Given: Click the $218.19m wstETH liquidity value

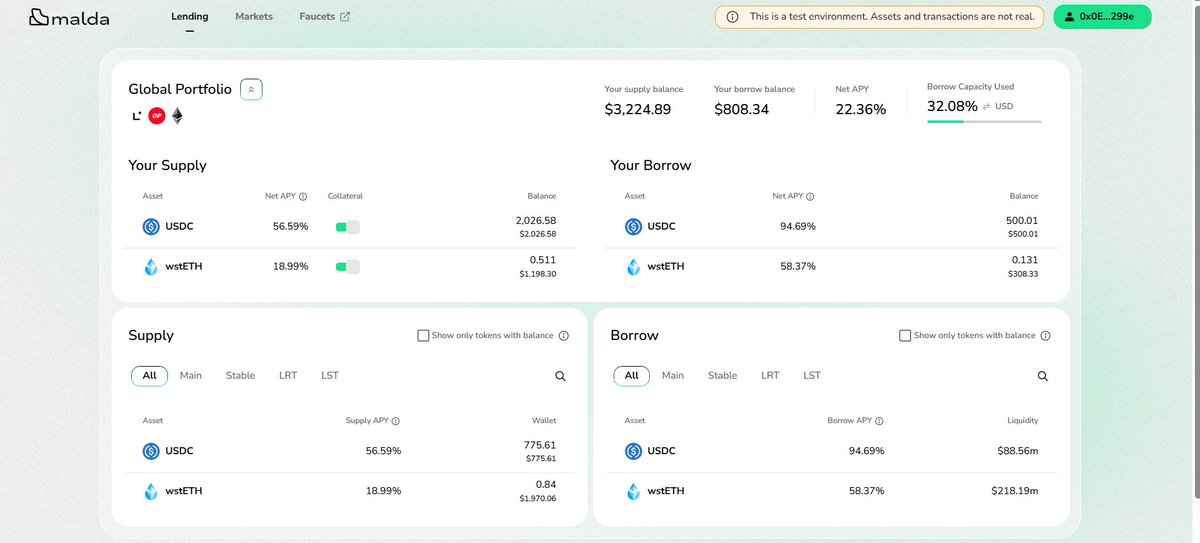Looking at the screenshot, I should pyautogui.click(x=1015, y=491).
